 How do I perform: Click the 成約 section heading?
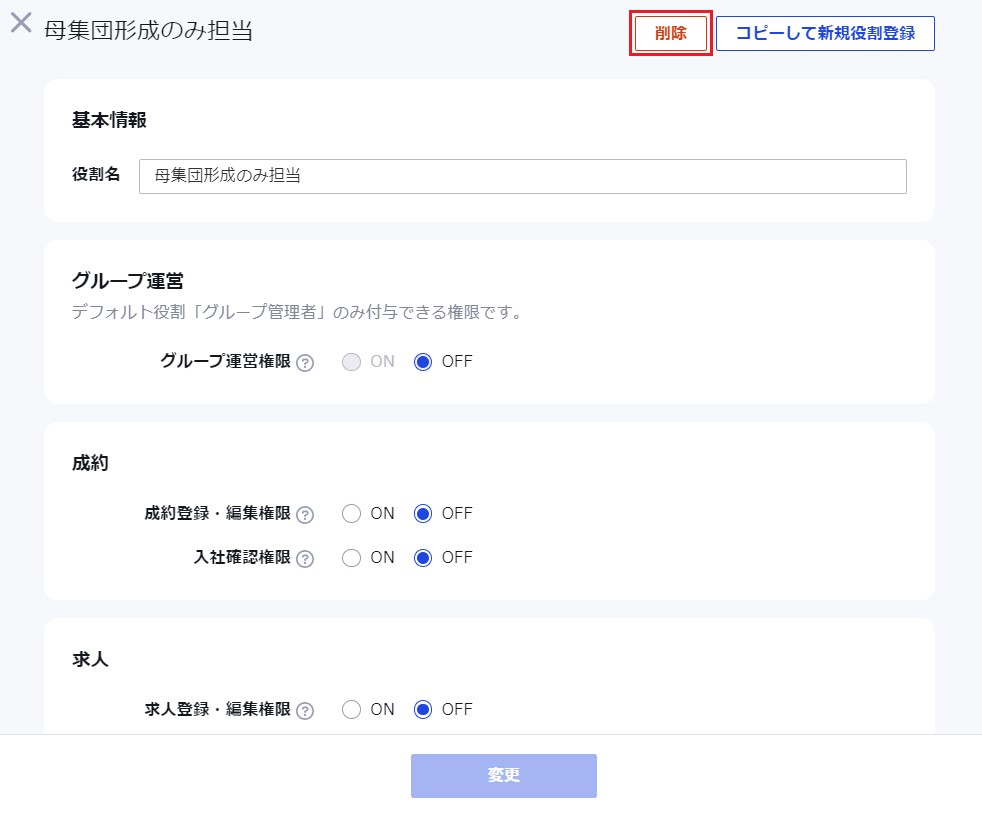click(x=90, y=463)
